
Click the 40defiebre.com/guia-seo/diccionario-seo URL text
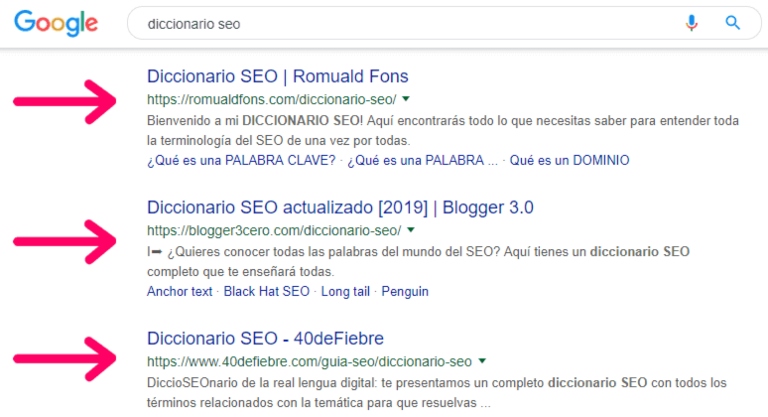pyautogui.click(x=310, y=362)
